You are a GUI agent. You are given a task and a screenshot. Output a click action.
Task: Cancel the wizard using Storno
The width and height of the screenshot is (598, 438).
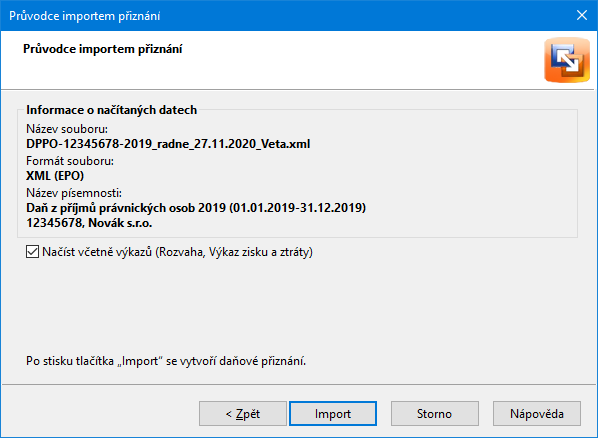click(x=435, y=414)
